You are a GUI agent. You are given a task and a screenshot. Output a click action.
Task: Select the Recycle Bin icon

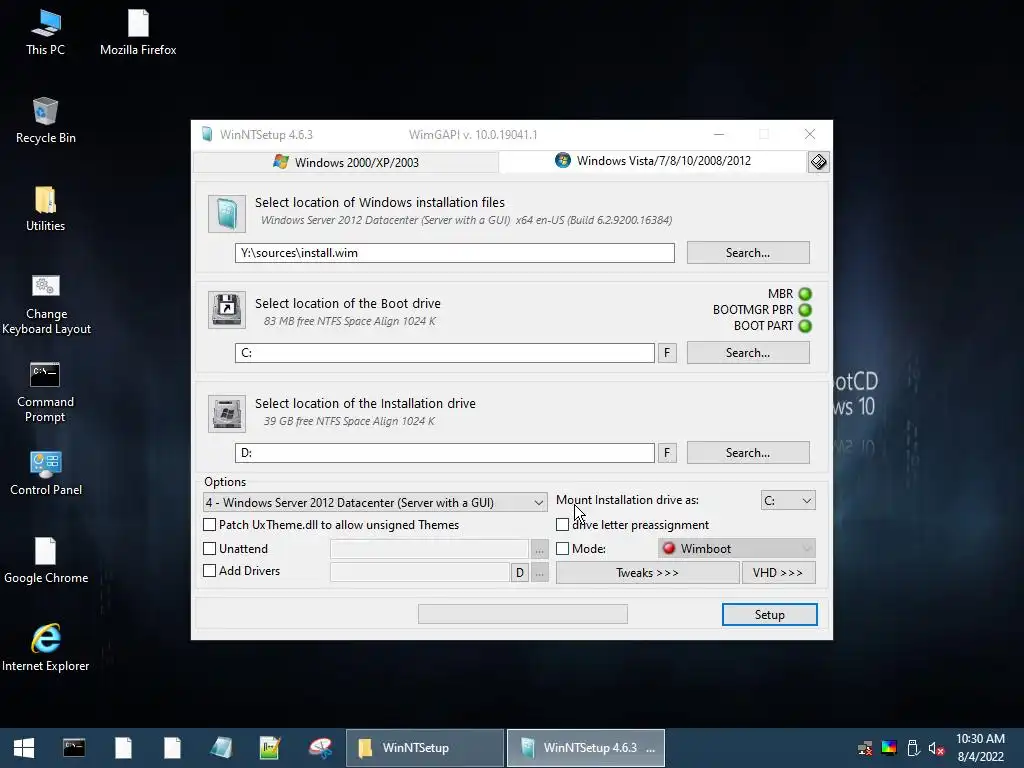tap(45, 121)
